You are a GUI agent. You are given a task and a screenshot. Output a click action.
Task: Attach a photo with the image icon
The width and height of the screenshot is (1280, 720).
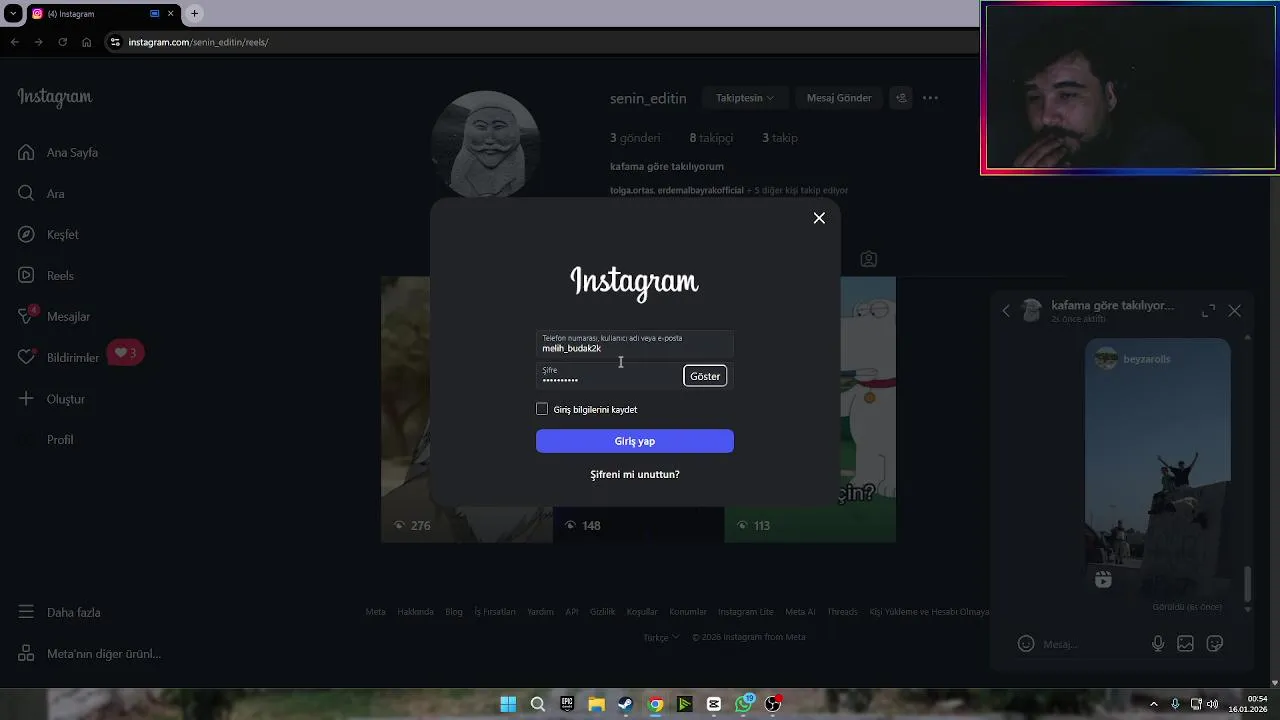tap(1185, 644)
